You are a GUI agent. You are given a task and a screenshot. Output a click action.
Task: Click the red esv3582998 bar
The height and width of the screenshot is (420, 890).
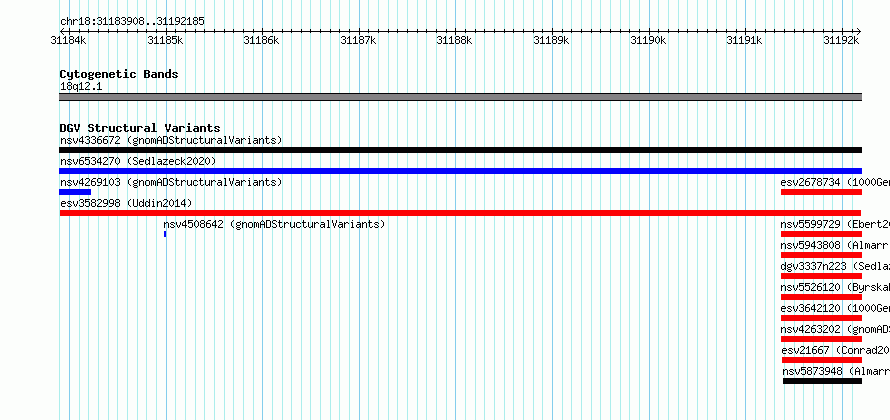point(460,213)
